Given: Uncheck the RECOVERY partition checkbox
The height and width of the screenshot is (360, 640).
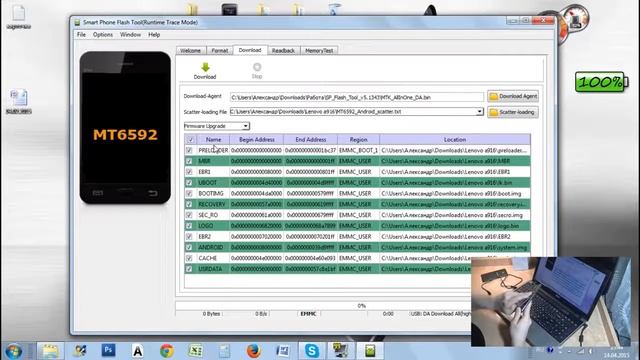Looking at the screenshot, I should (x=189, y=204).
